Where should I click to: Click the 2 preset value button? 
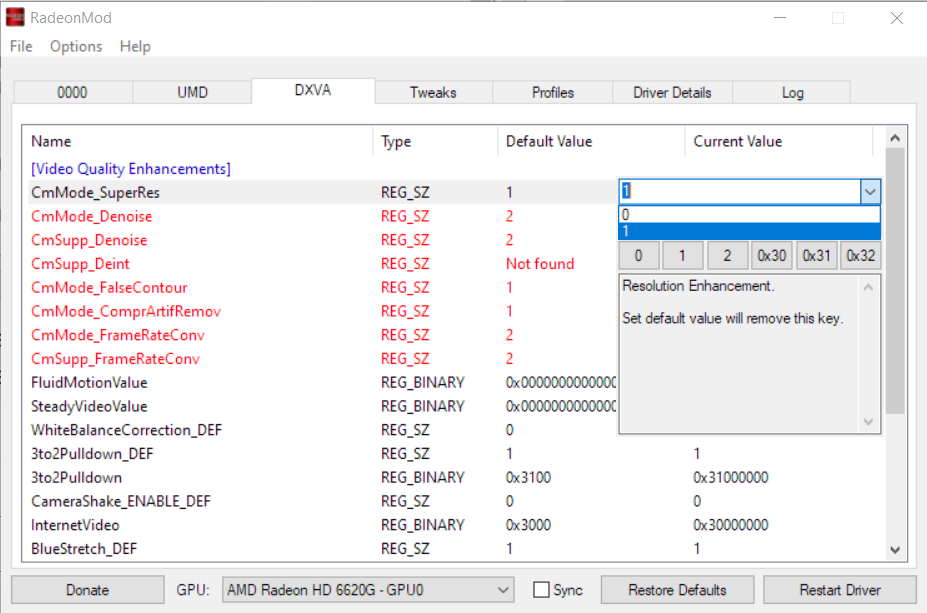[728, 255]
